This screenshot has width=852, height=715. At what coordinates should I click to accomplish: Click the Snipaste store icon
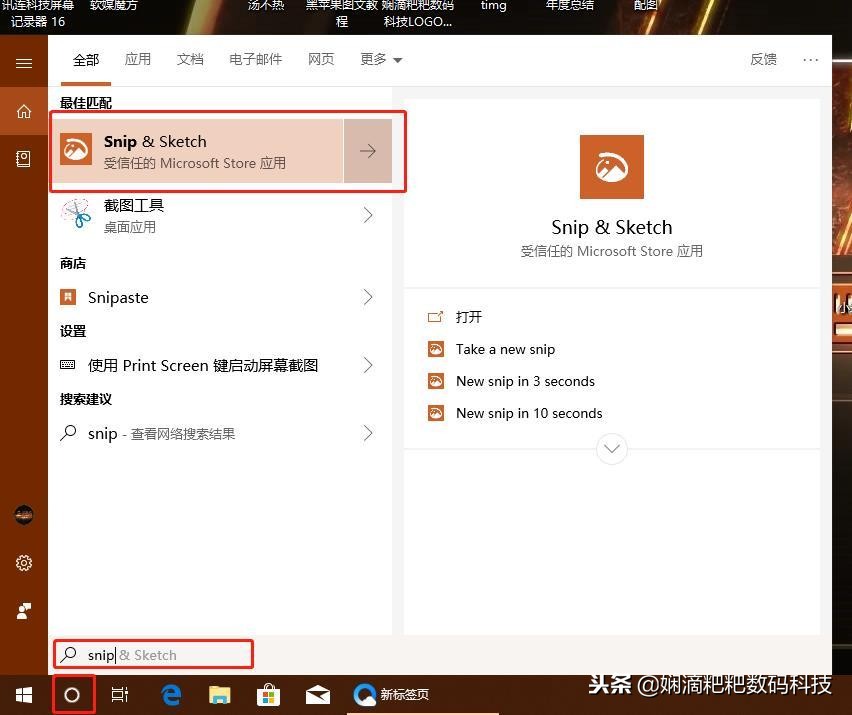click(x=68, y=297)
